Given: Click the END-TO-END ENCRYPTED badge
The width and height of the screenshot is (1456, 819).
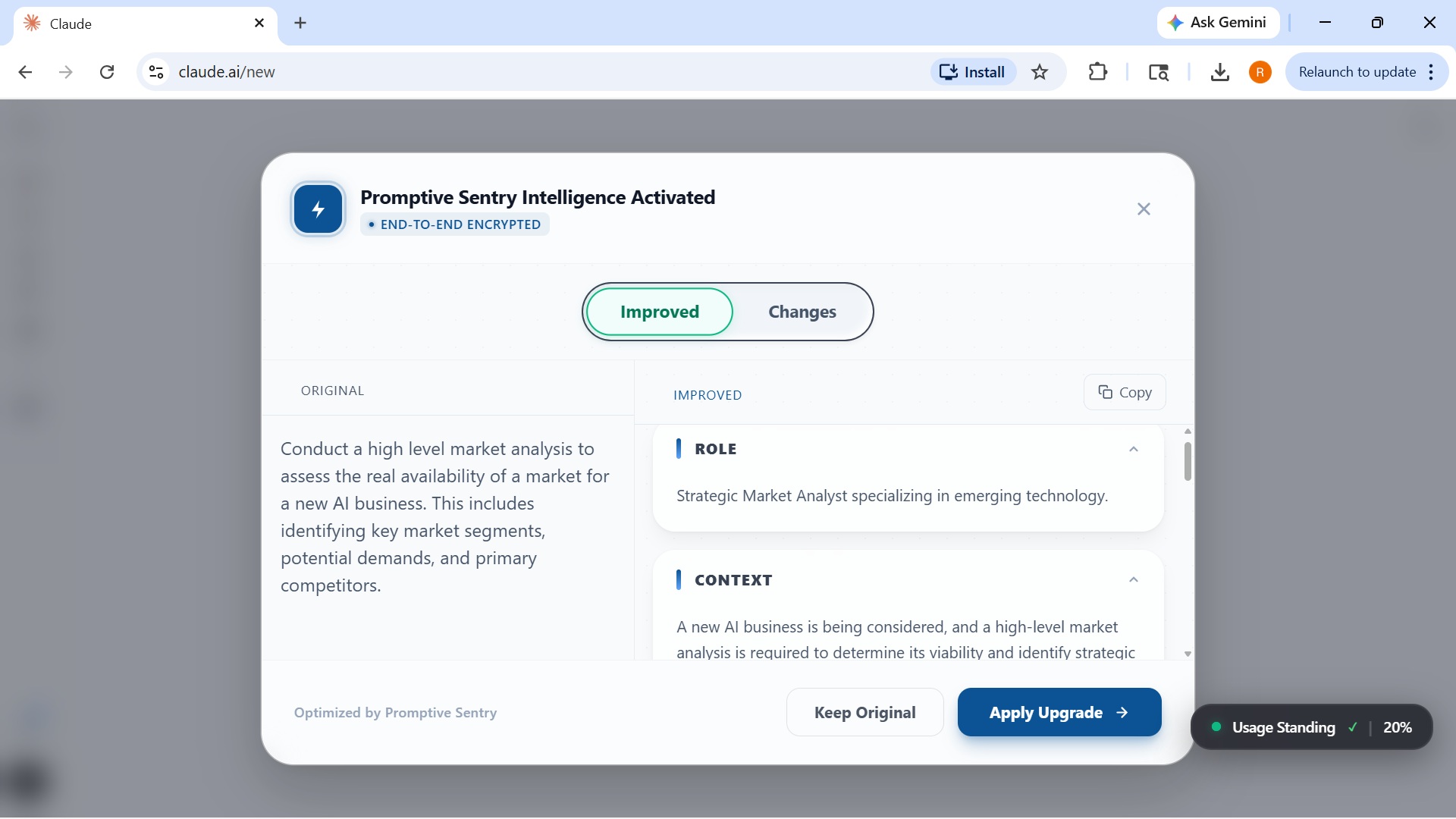Looking at the screenshot, I should [454, 224].
